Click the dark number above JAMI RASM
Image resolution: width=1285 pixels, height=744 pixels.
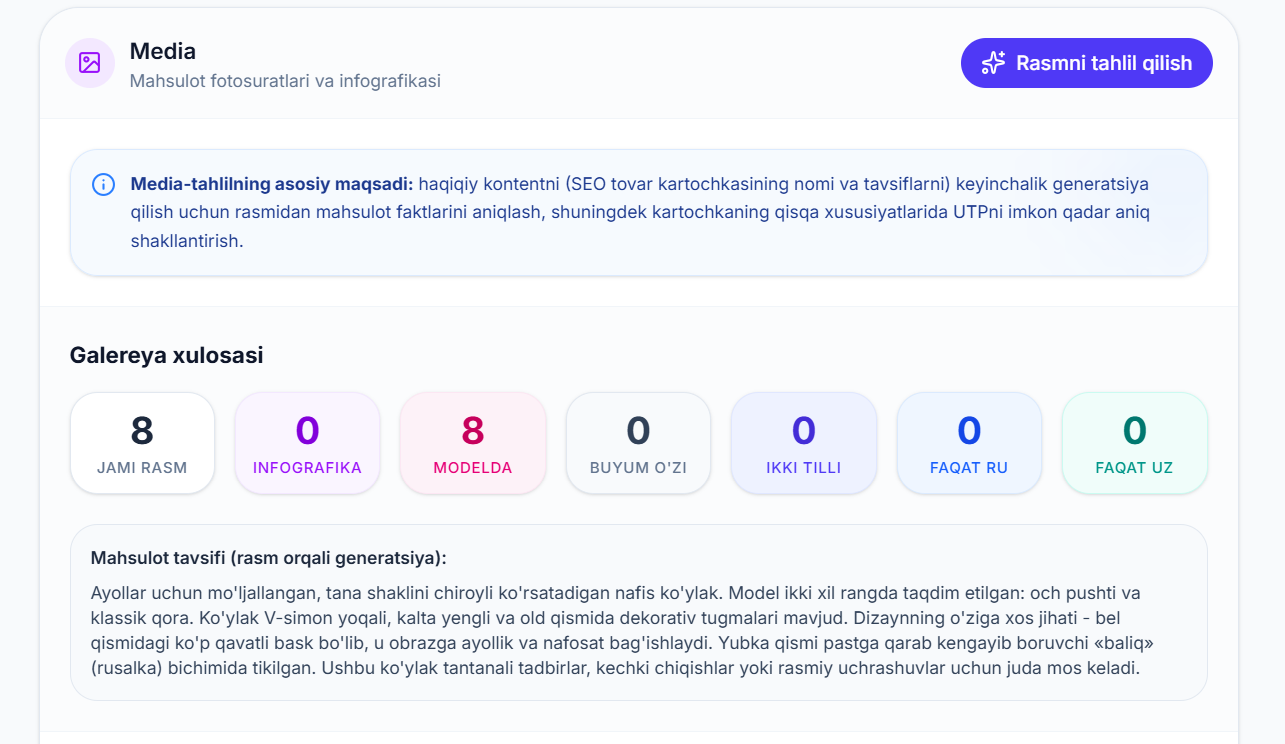click(142, 430)
